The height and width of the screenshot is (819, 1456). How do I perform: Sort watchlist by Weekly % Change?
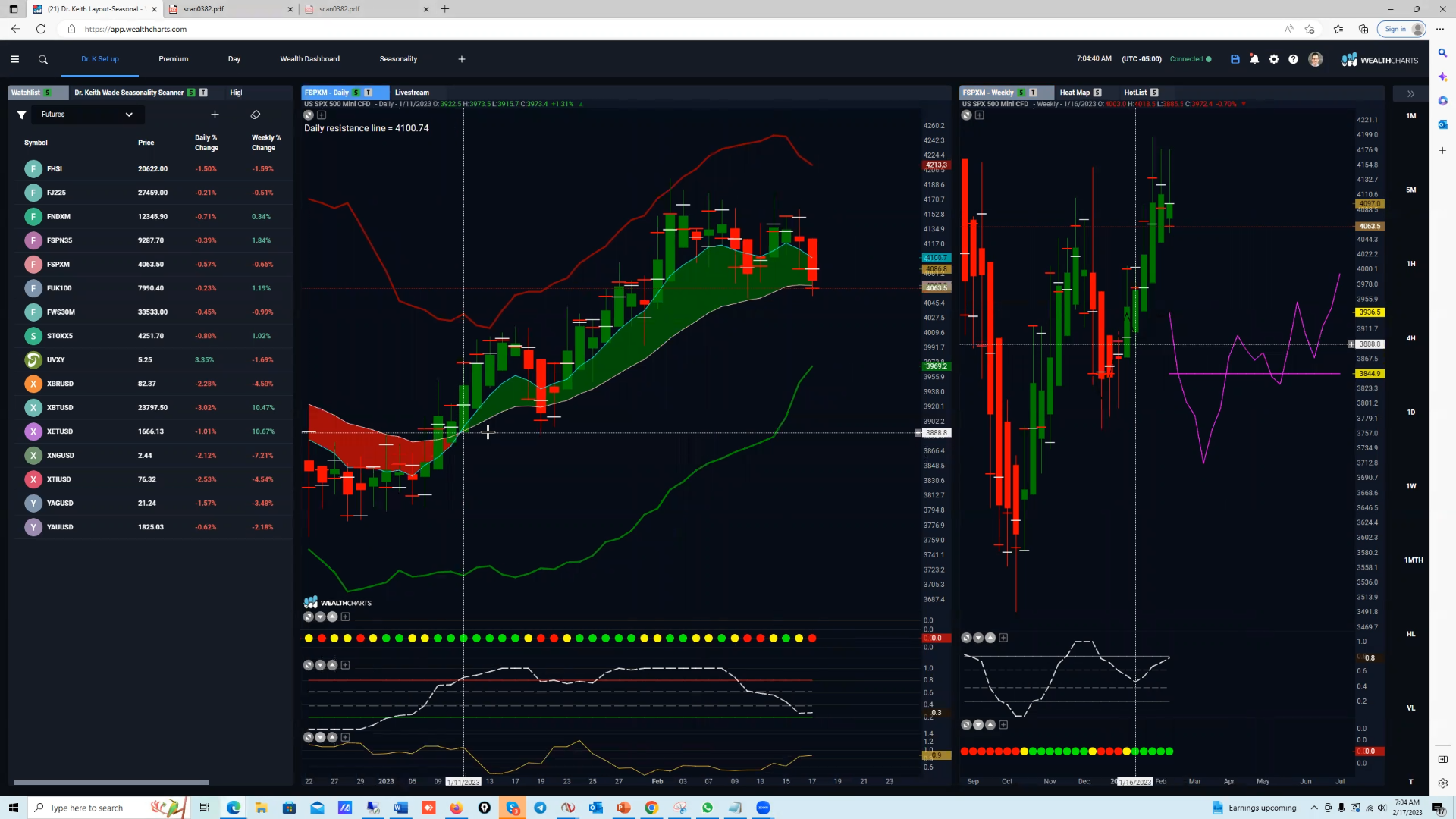pyautogui.click(x=265, y=143)
